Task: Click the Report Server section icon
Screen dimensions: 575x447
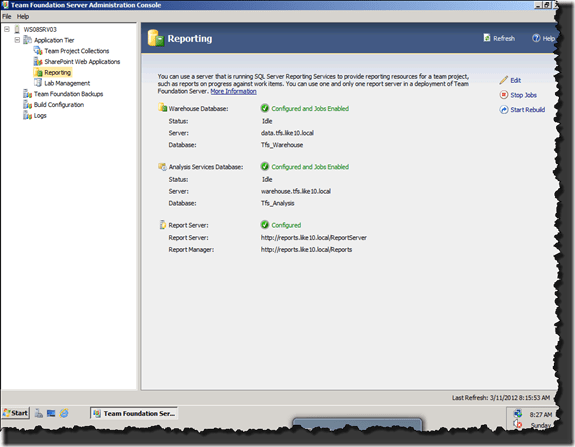Action: [162, 225]
